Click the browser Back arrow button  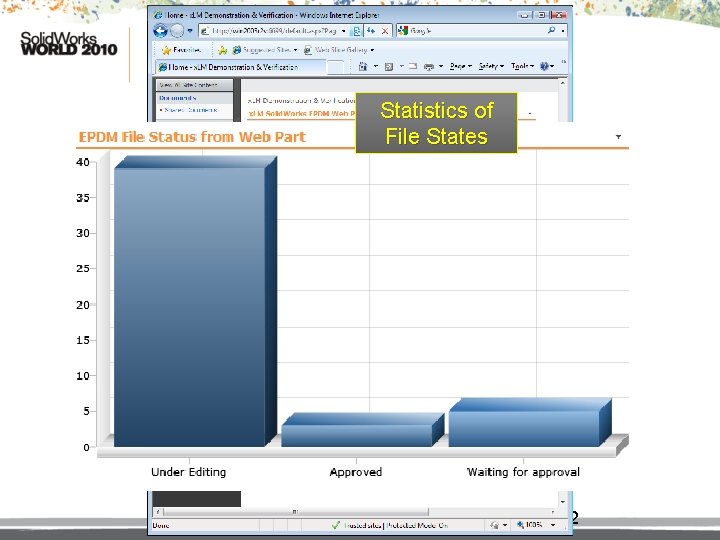(160, 31)
